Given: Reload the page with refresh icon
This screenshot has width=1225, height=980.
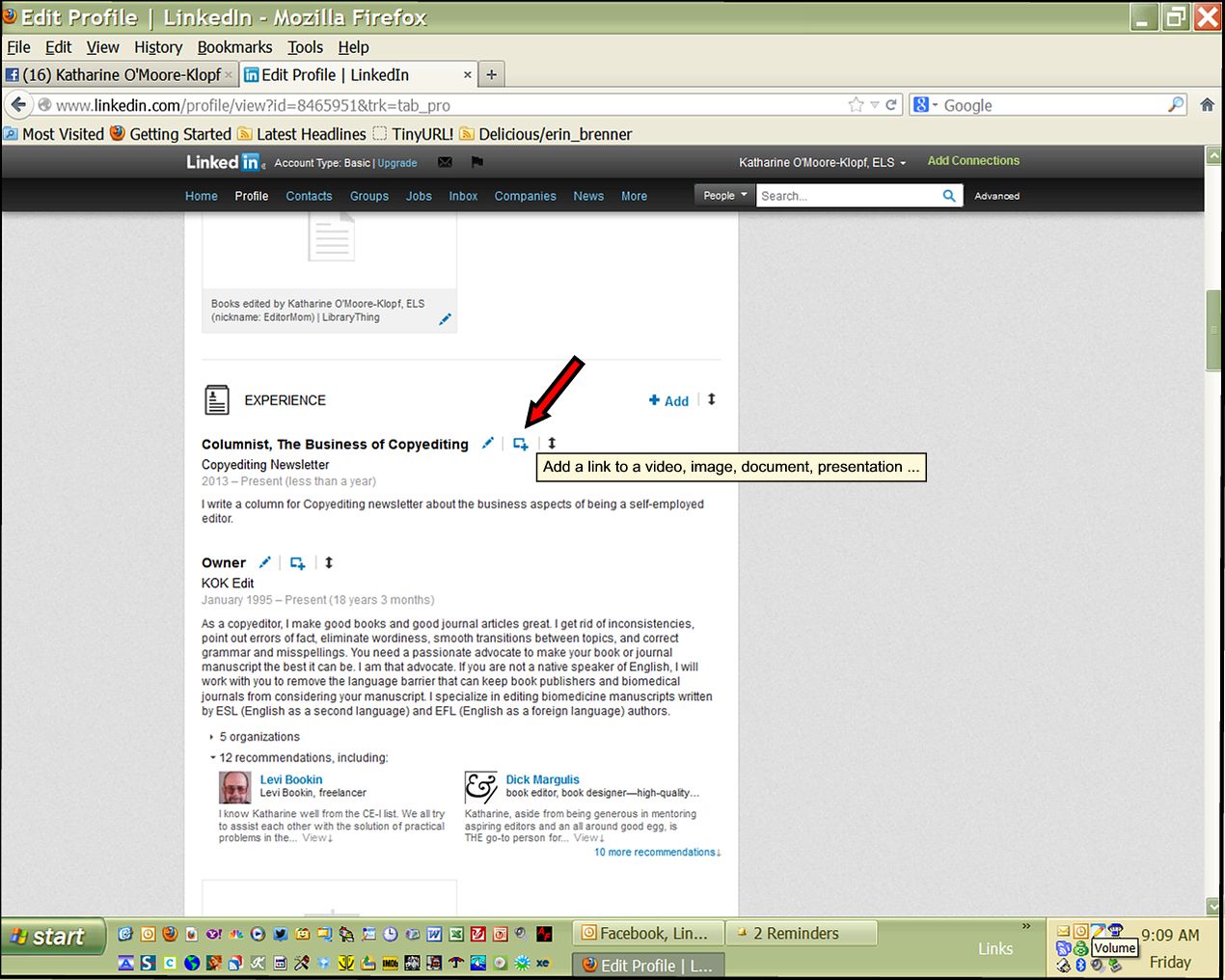Looking at the screenshot, I should pos(891,105).
